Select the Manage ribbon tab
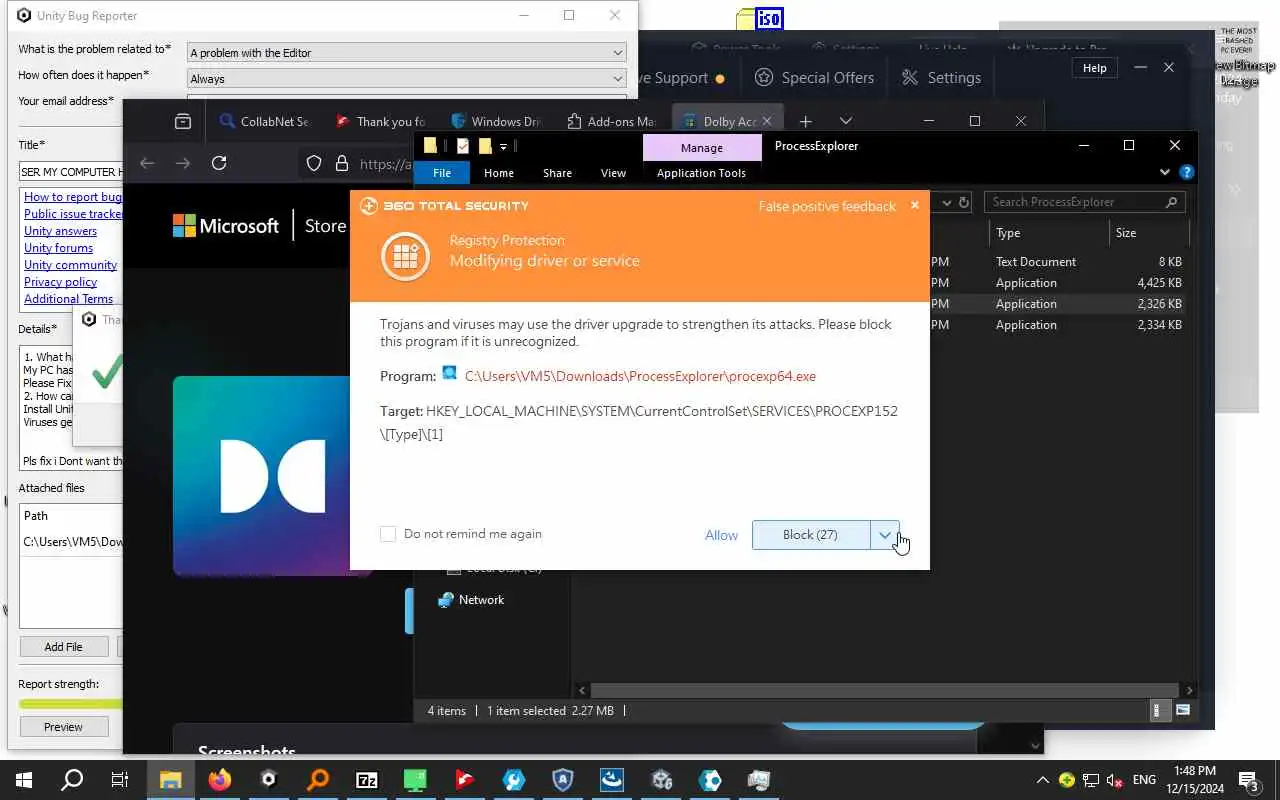1280x800 pixels. [x=702, y=147]
